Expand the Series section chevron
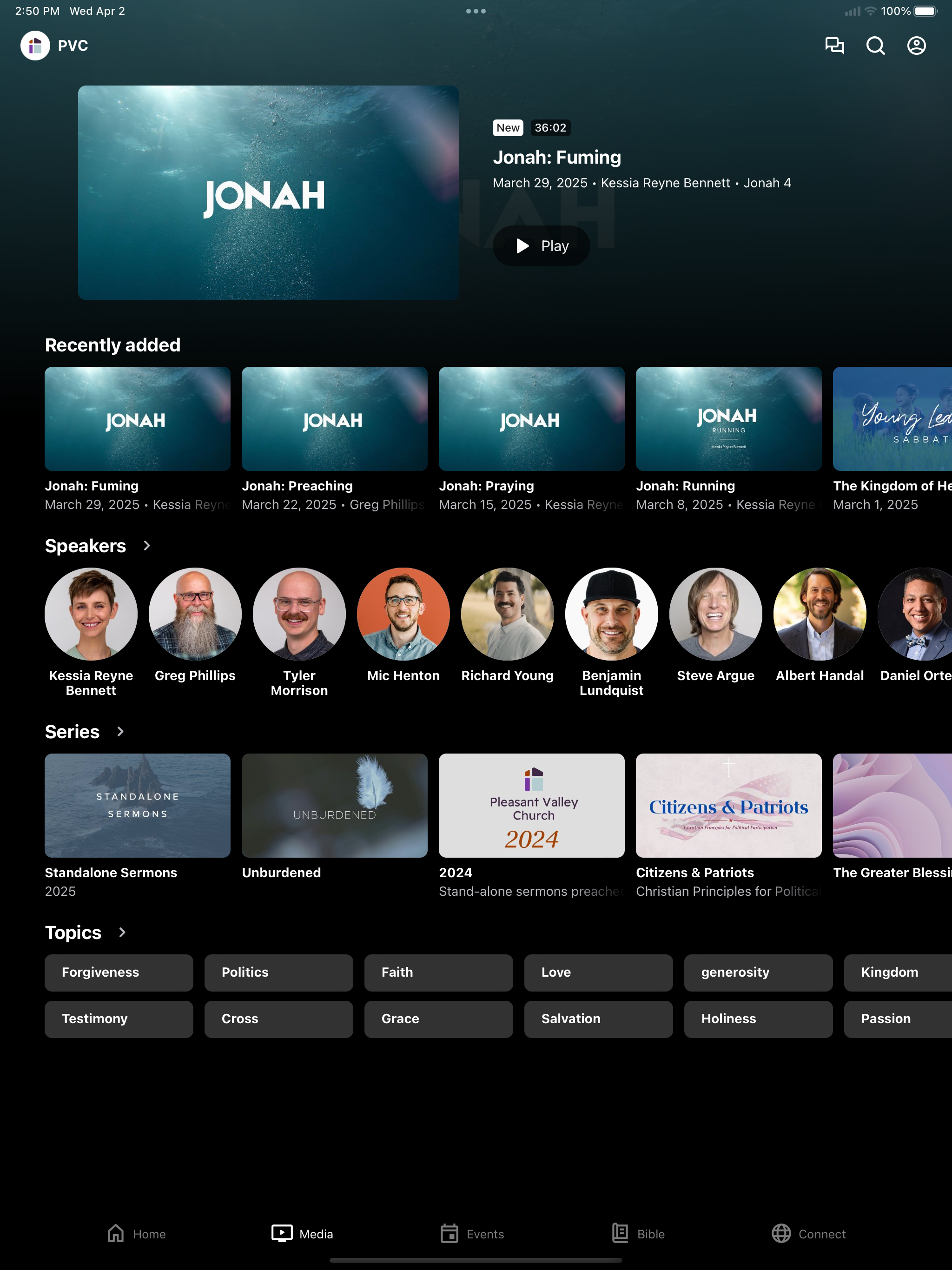 [x=120, y=731]
